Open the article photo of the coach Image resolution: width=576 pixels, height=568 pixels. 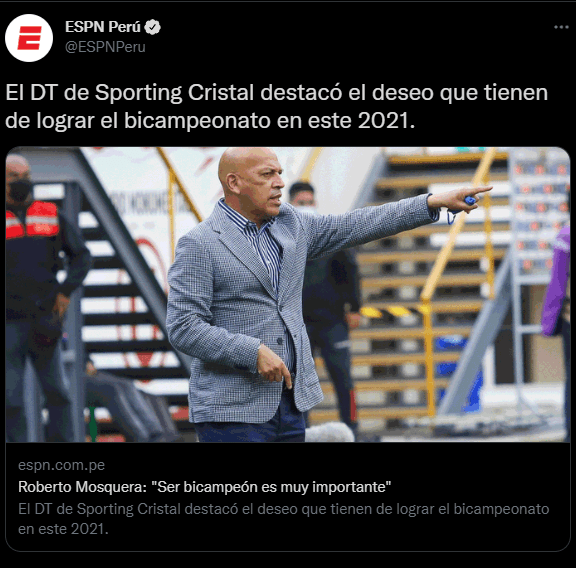coord(288,294)
